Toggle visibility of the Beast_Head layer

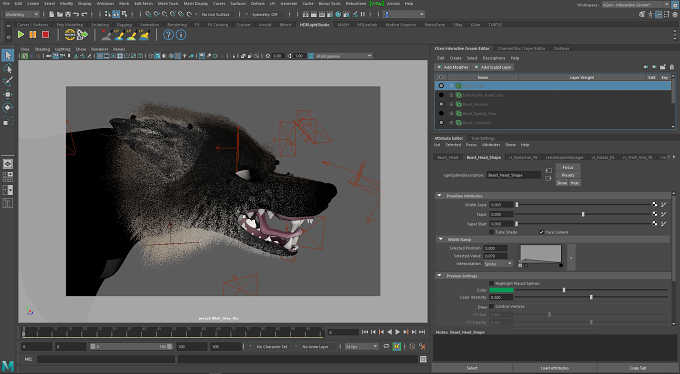(441, 86)
